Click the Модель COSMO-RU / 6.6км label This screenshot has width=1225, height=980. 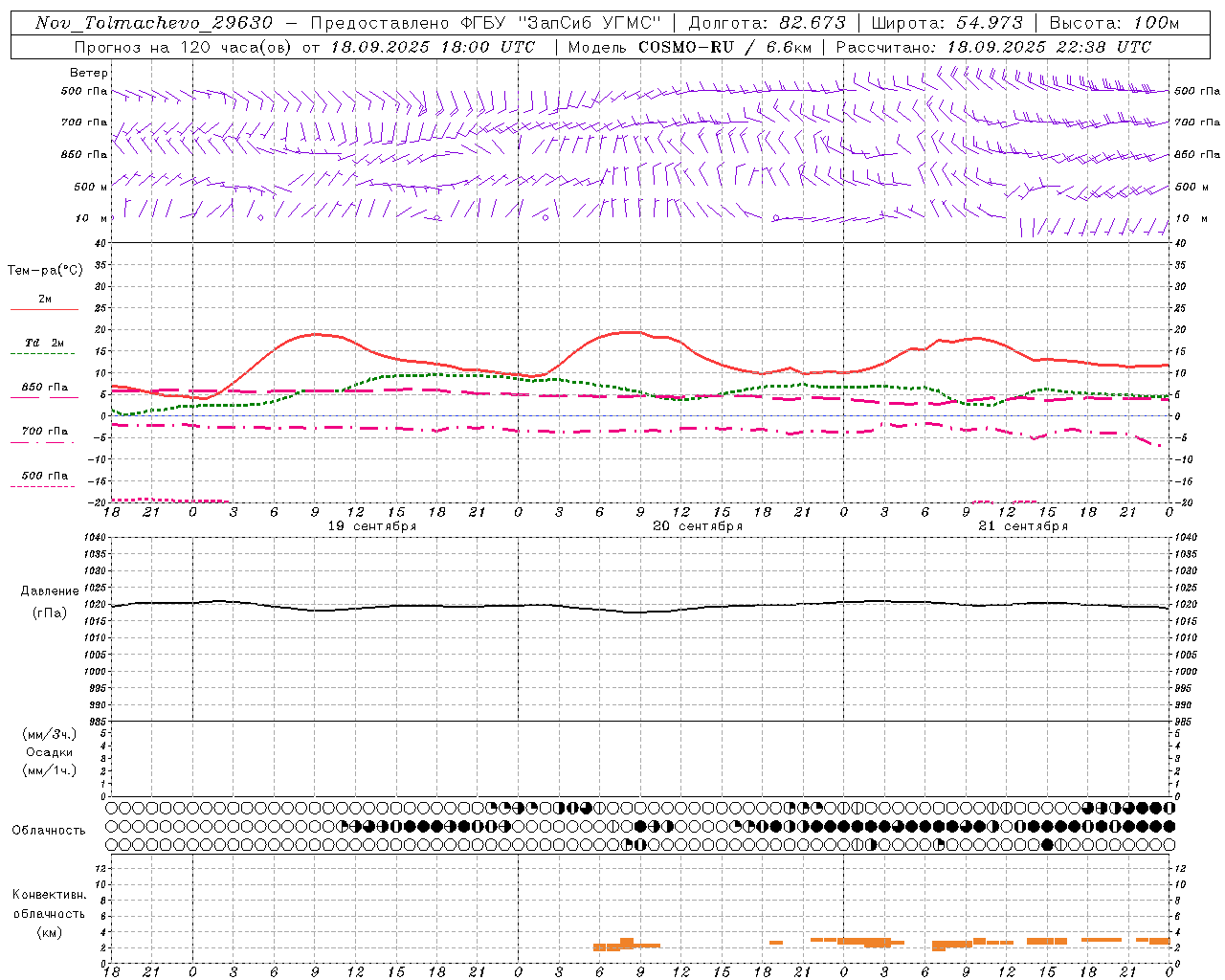tap(690, 47)
